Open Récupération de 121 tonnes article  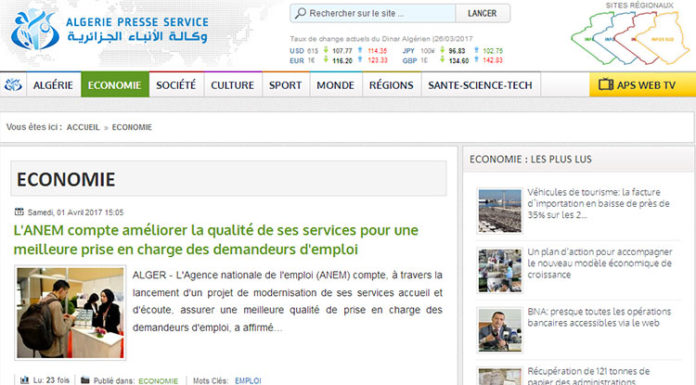[x=589, y=376]
